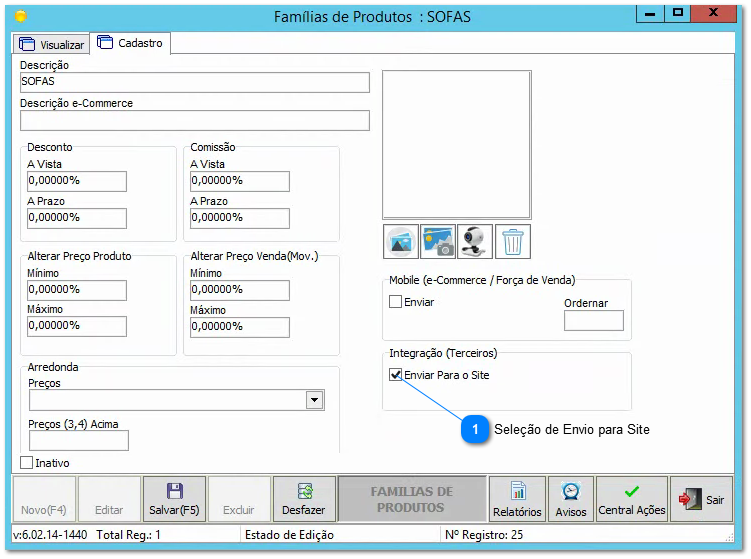This screenshot has height=559, width=751.
Task: Click Sair to exit
Action: click(x=701, y=499)
